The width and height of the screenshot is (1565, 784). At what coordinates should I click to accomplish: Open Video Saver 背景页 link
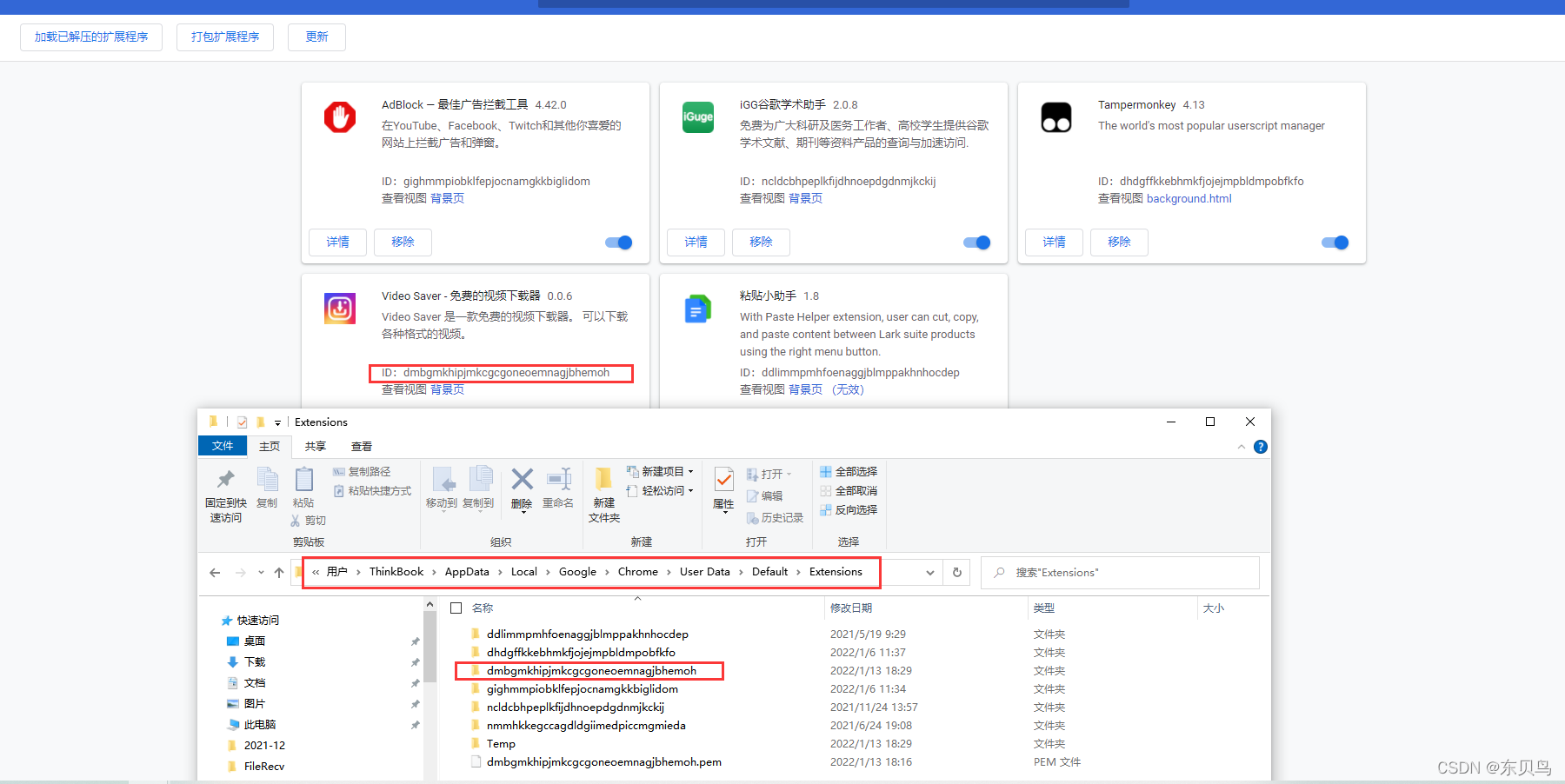pos(447,389)
